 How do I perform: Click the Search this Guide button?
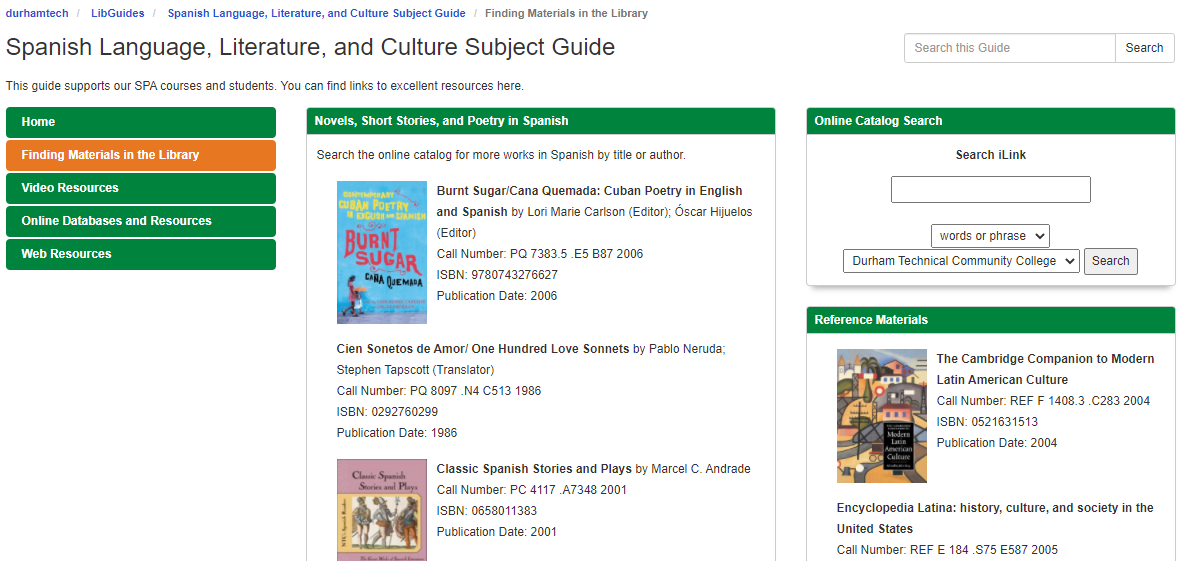point(1144,48)
